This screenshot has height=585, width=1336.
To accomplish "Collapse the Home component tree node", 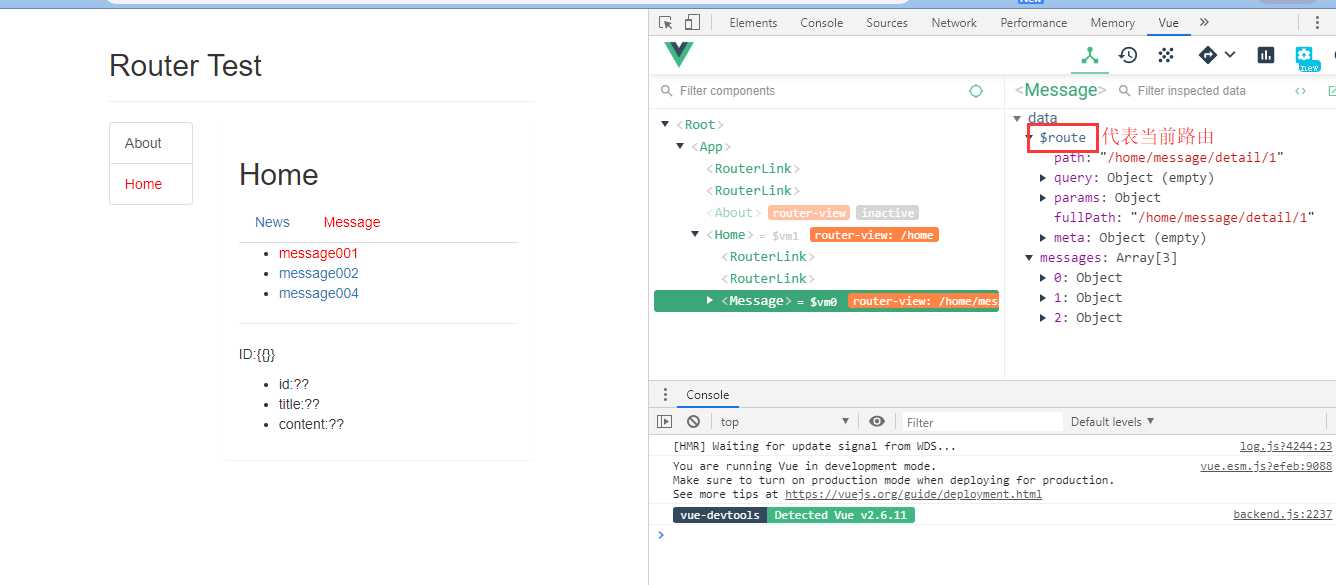I will point(696,235).
